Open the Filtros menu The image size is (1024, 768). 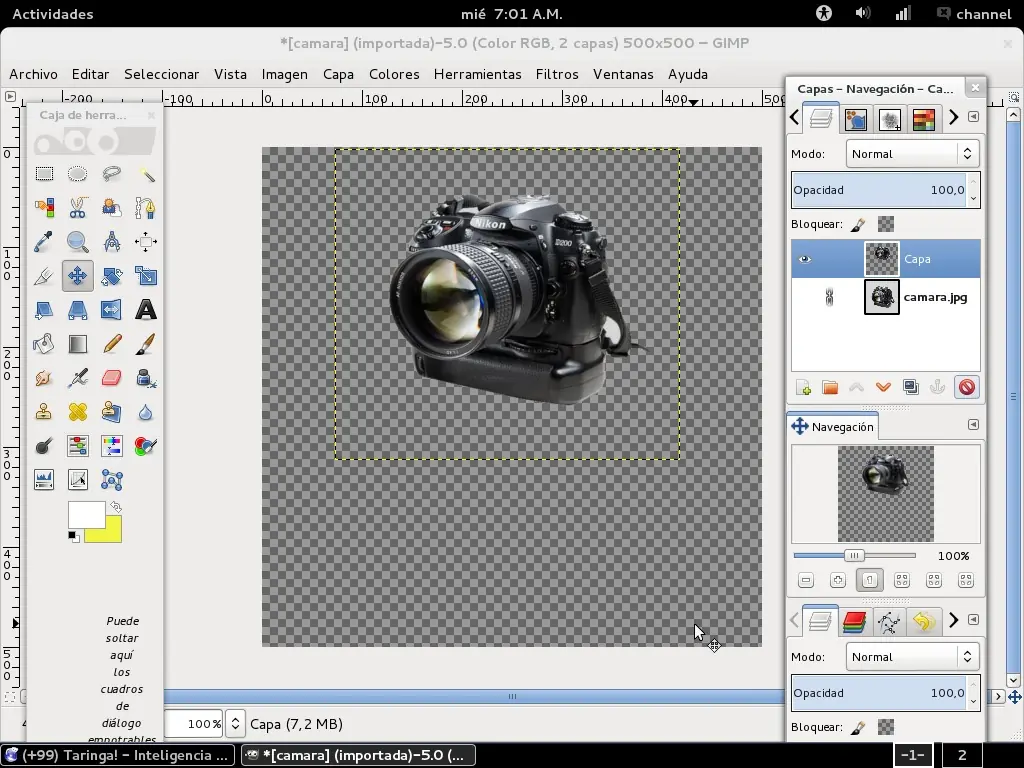(x=557, y=74)
